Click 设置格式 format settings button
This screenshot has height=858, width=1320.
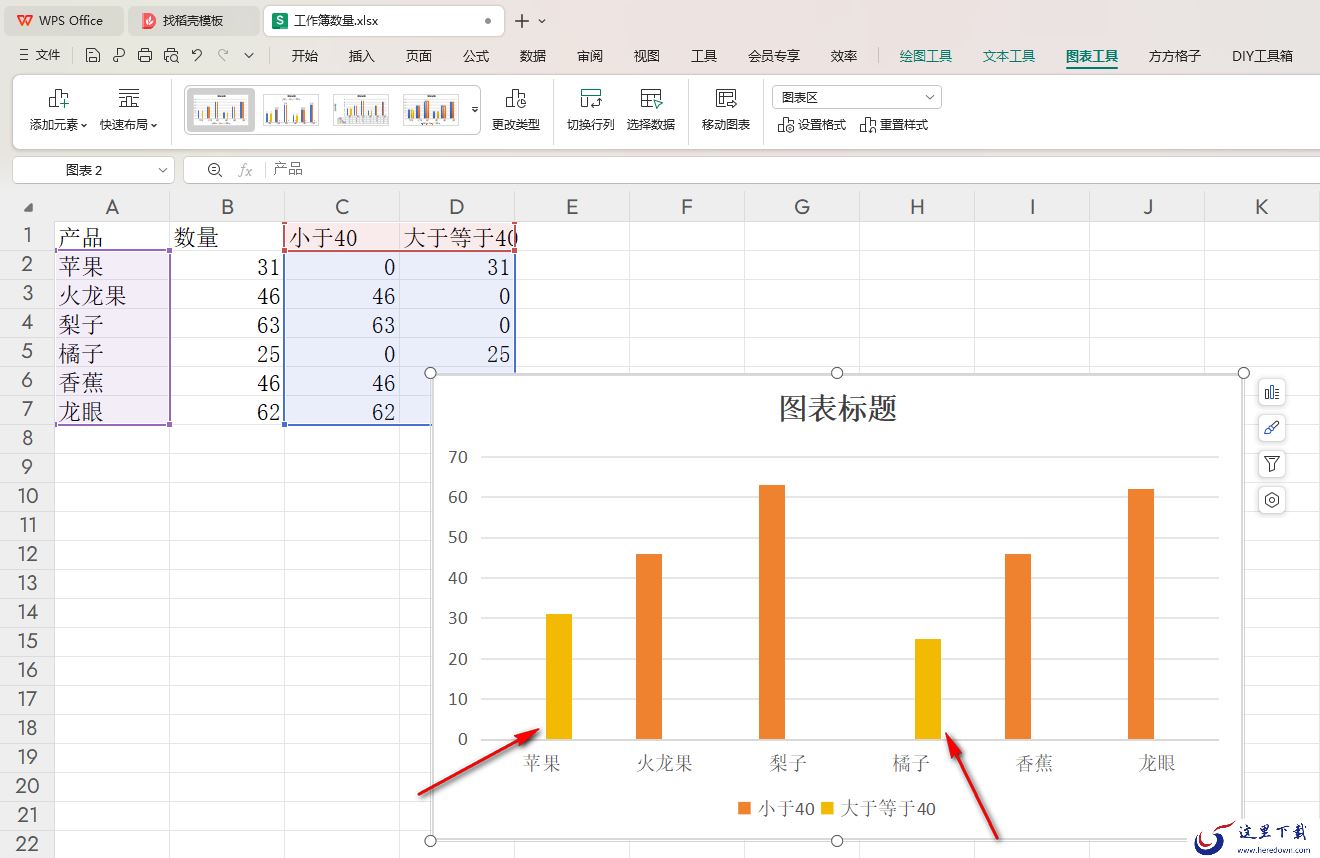(812, 125)
